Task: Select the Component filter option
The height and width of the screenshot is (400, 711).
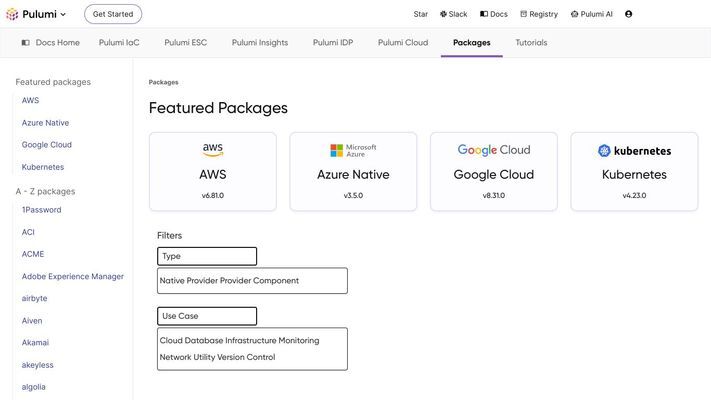Action: tap(276, 281)
